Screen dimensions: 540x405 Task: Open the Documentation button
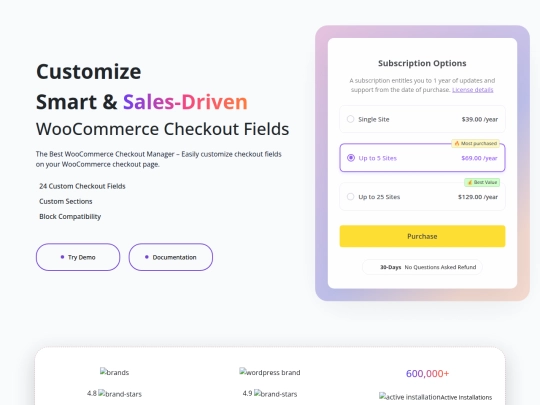point(171,257)
